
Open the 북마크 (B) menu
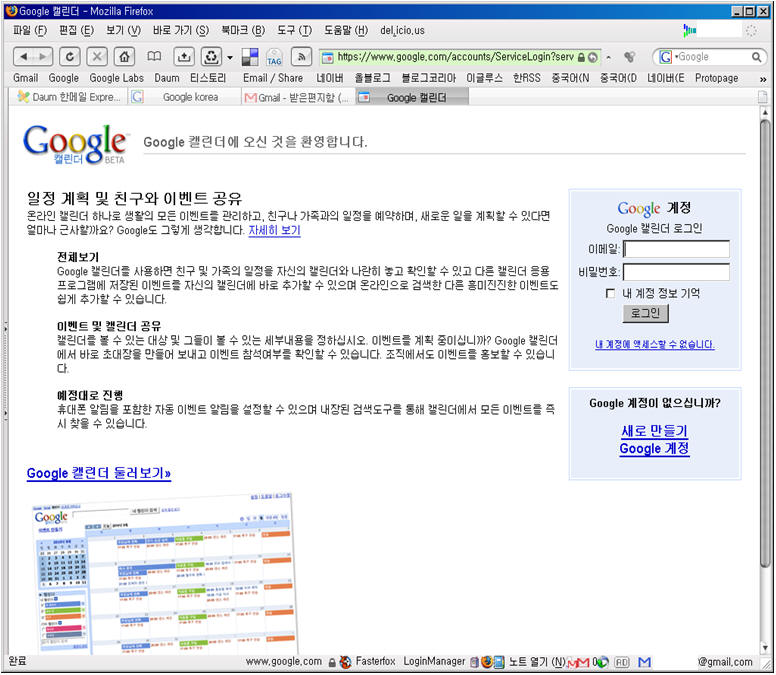[x=243, y=31]
